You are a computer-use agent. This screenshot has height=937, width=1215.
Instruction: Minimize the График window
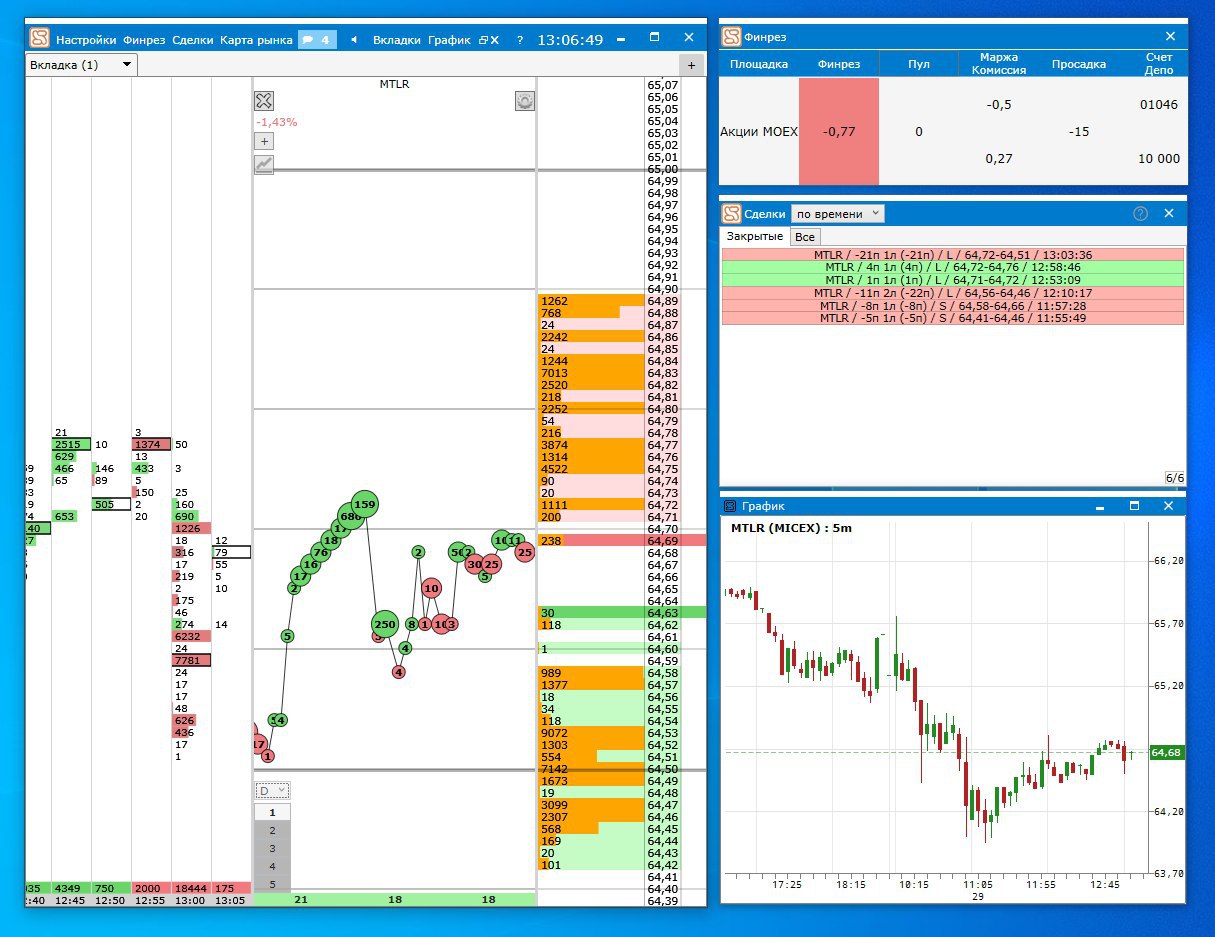tap(1100, 506)
